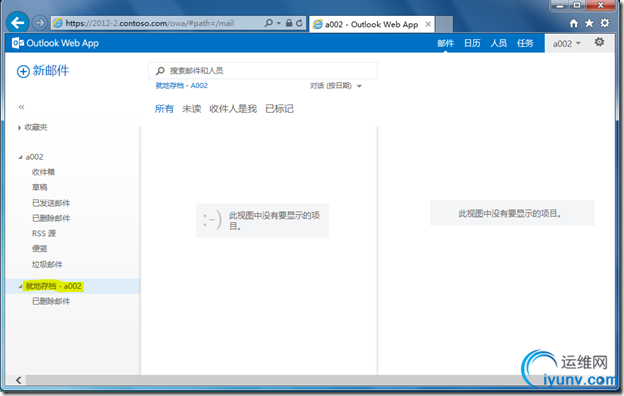Image resolution: width=624 pixels, height=396 pixels.
Task: Click the 就地存档 - A002 breadcrumb link
Action: (x=181, y=86)
